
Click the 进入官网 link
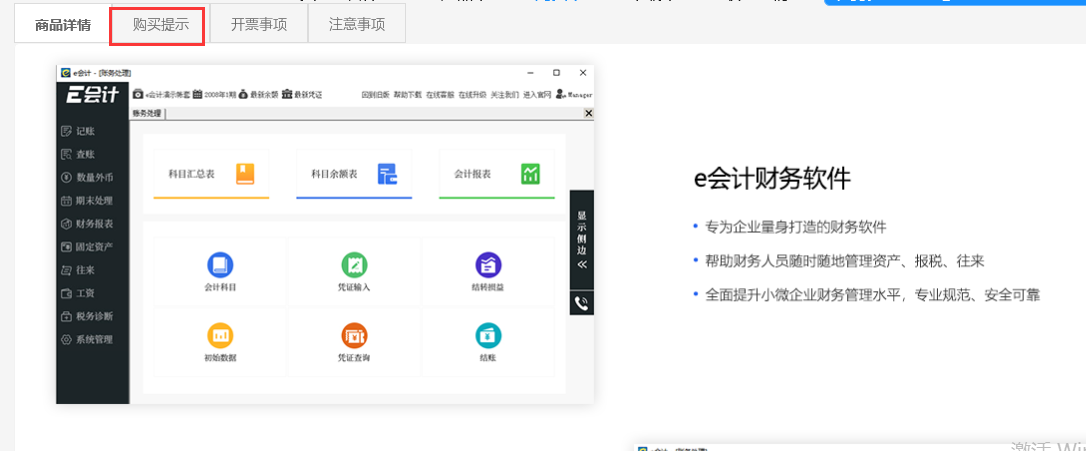tap(537, 95)
